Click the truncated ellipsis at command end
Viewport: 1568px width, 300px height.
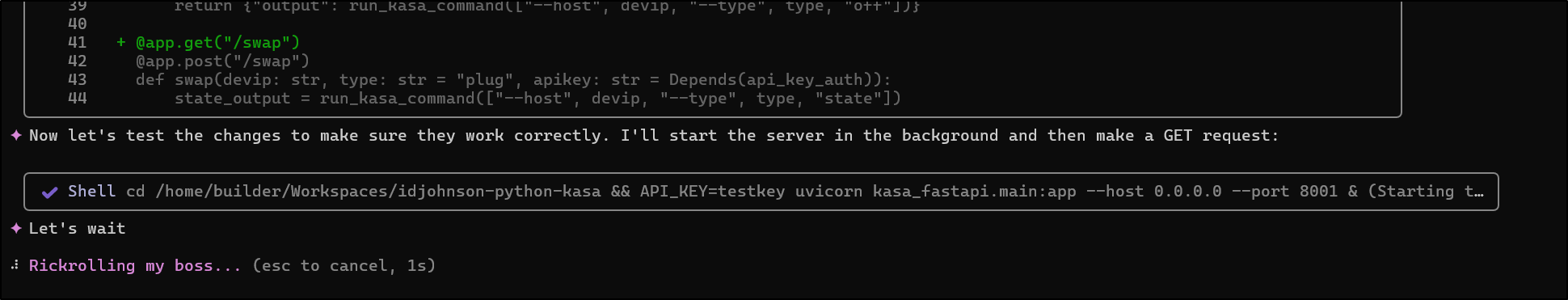[x=1478, y=192]
